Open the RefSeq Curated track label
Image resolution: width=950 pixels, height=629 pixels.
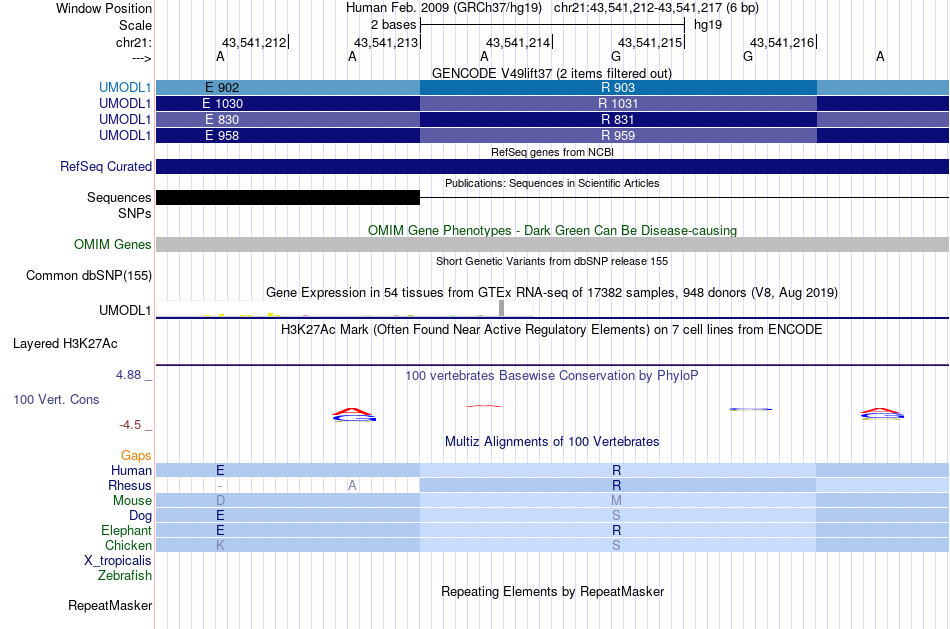pos(105,166)
